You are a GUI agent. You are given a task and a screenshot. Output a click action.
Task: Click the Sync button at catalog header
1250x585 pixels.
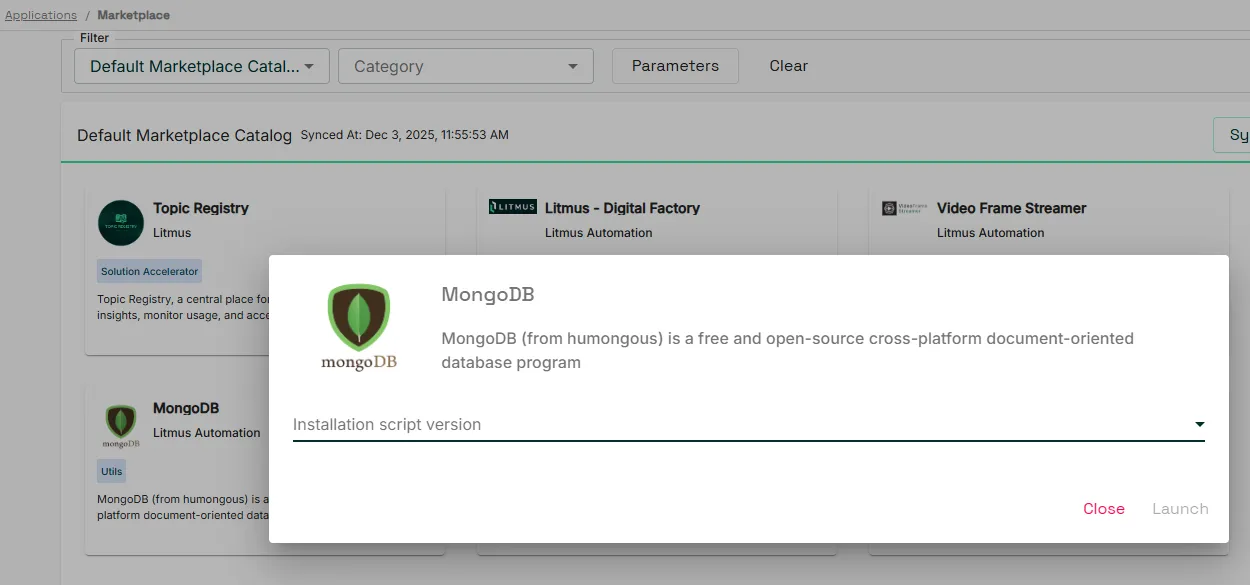coord(1232,135)
